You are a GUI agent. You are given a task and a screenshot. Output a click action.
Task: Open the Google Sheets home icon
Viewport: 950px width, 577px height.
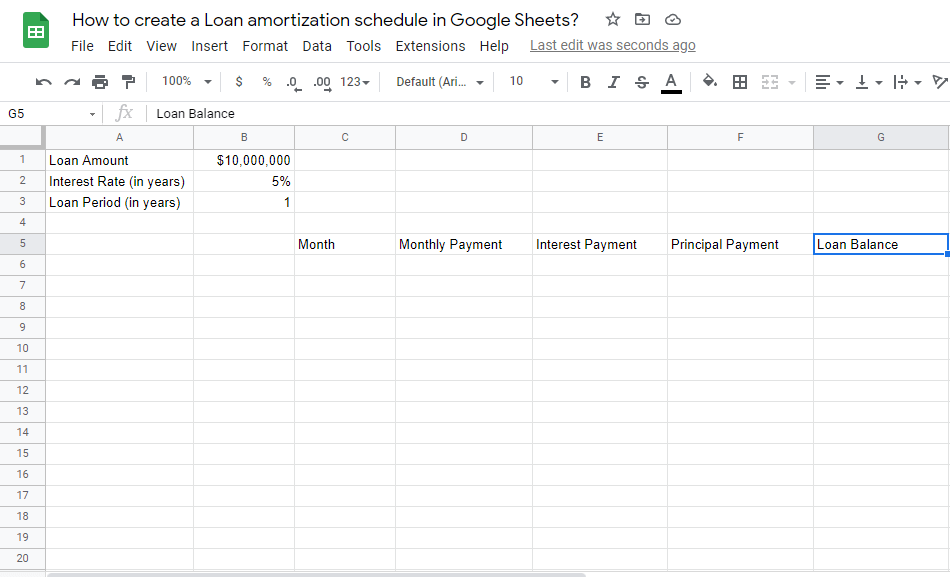tap(36, 30)
